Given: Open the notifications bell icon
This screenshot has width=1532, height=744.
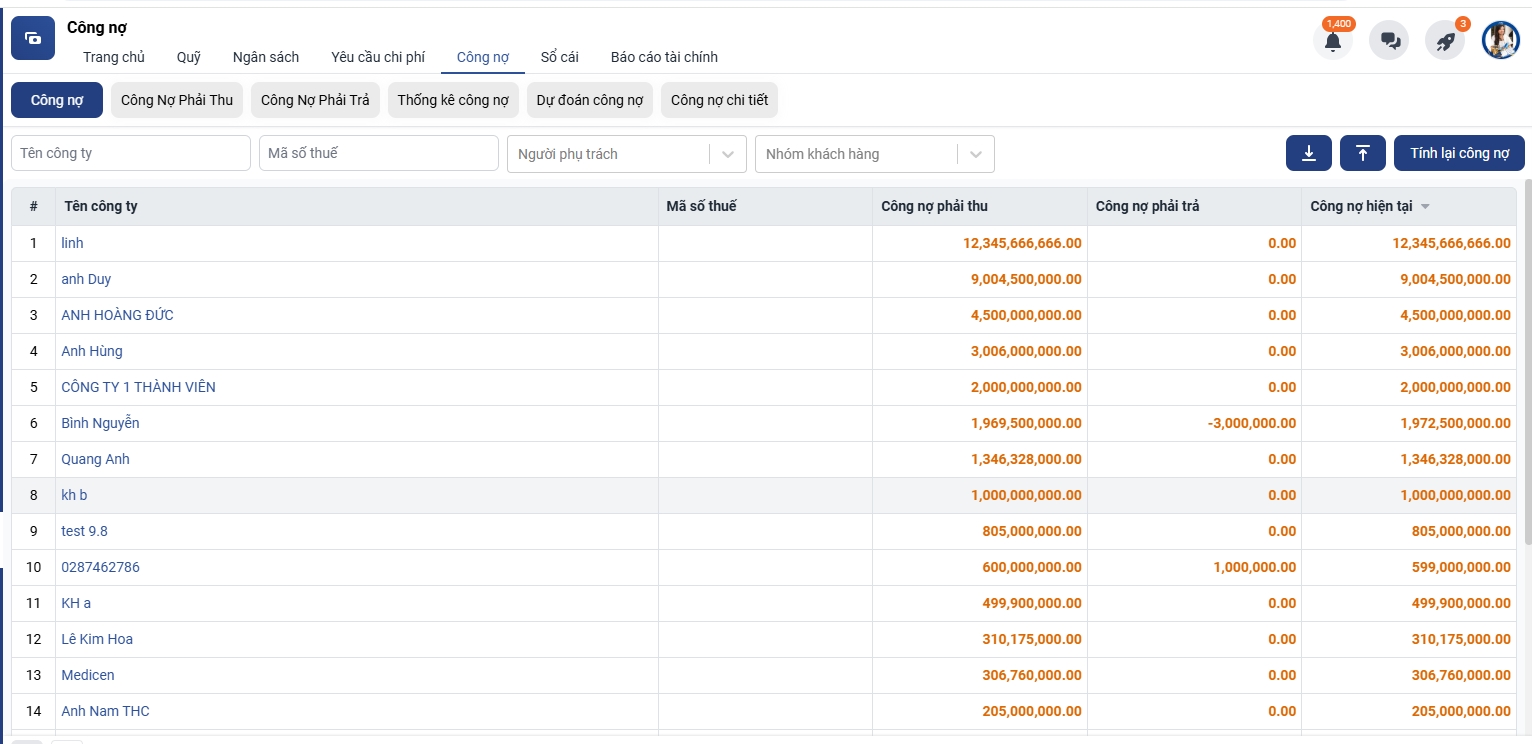Looking at the screenshot, I should 1332,41.
